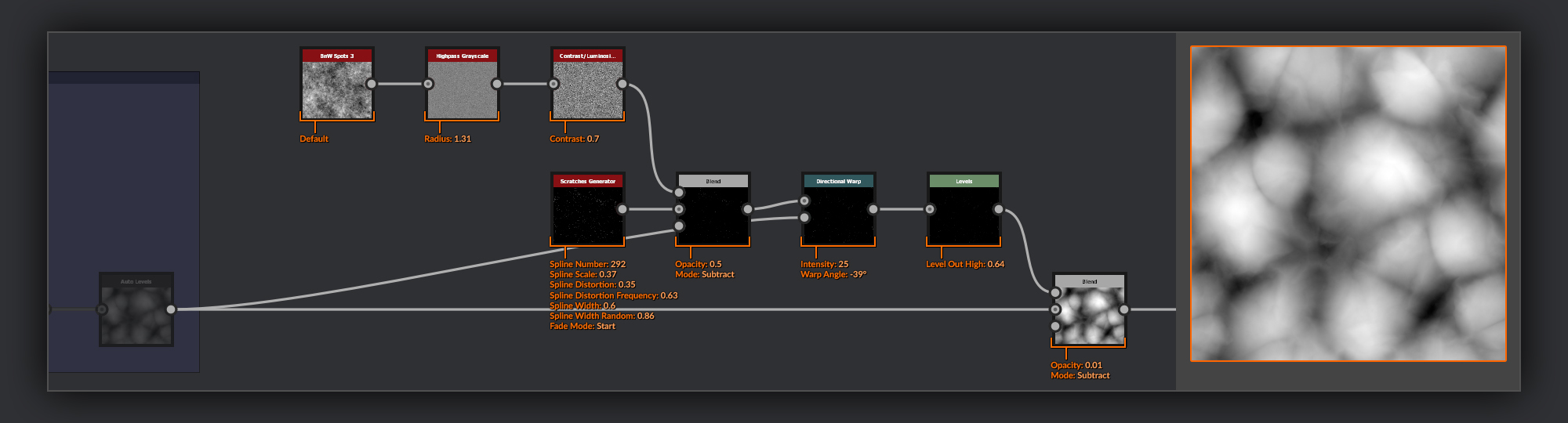The width and height of the screenshot is (1568, 423).
Task: Click the Directional Warp output connector
Action: point(873,209)
